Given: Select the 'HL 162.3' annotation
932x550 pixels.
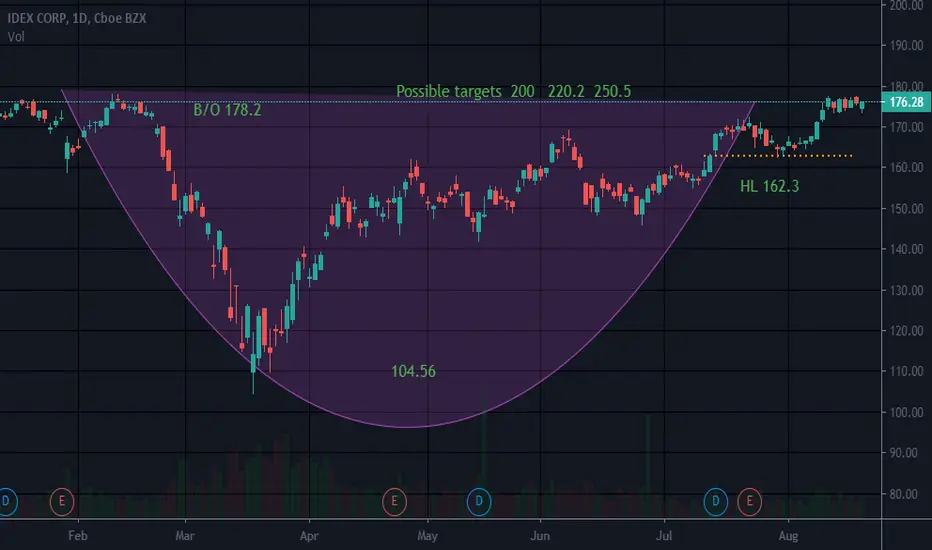Looking at the screenshot, I should click(x=769, y=187).
